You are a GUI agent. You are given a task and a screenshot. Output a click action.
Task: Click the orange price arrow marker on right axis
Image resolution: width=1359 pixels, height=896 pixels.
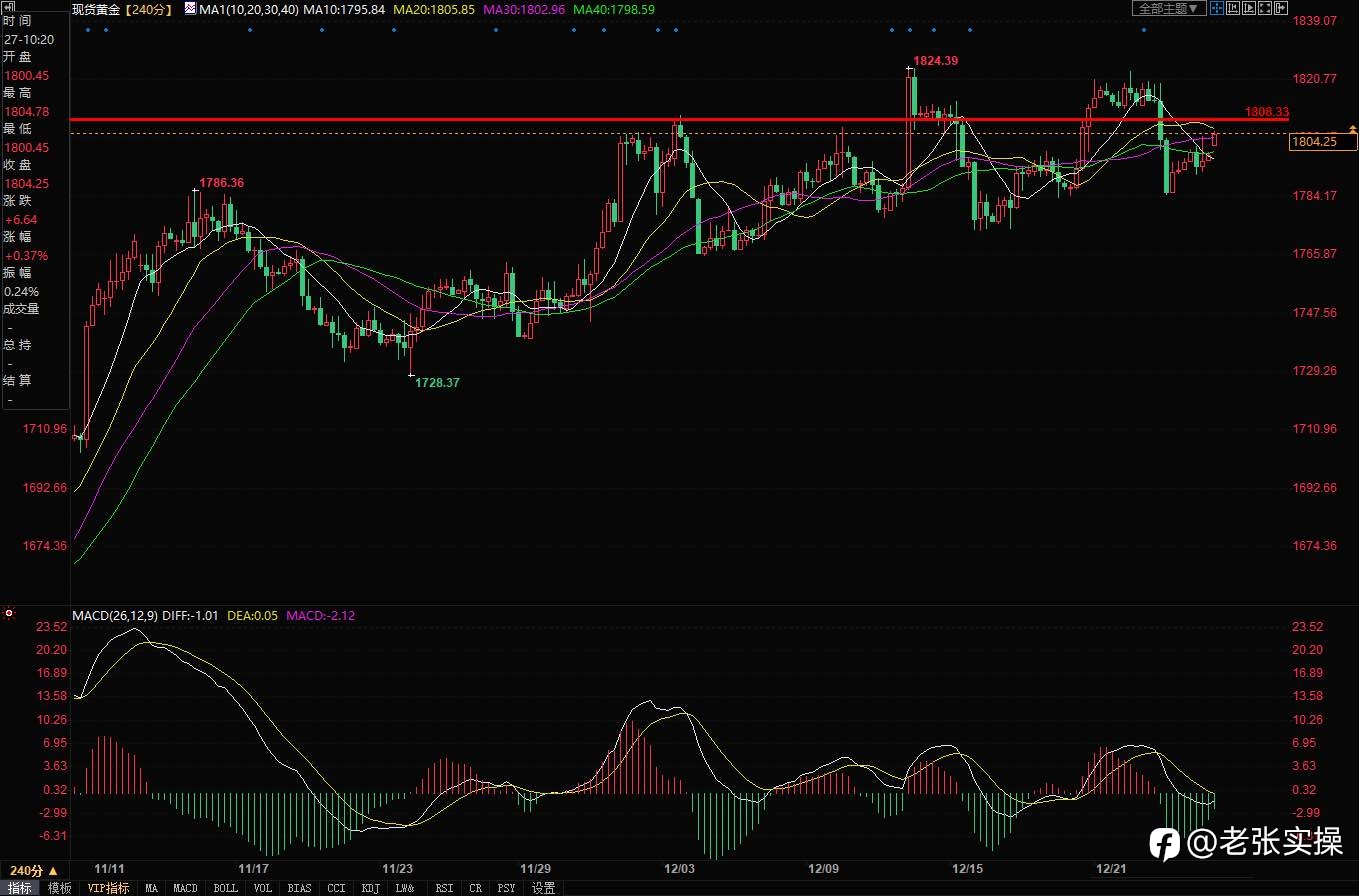pos(1353,128)
